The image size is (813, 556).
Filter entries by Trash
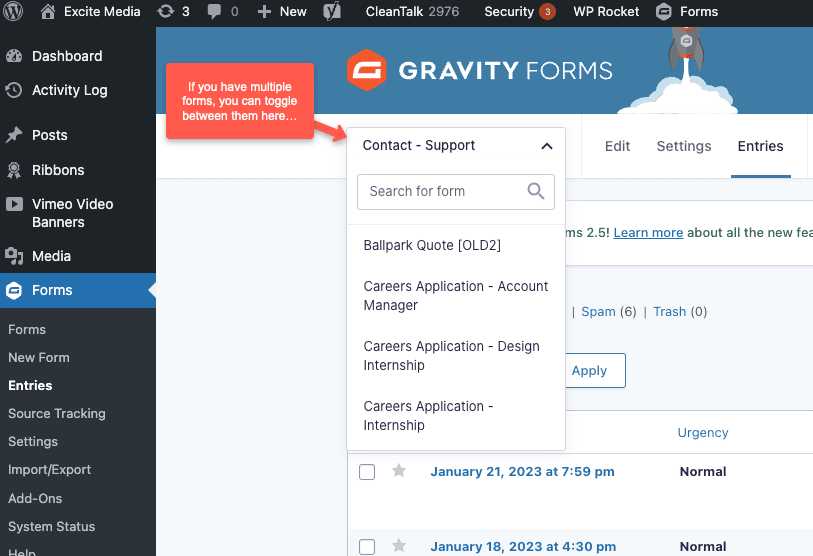pyautogui.click(x=669, y=312)
